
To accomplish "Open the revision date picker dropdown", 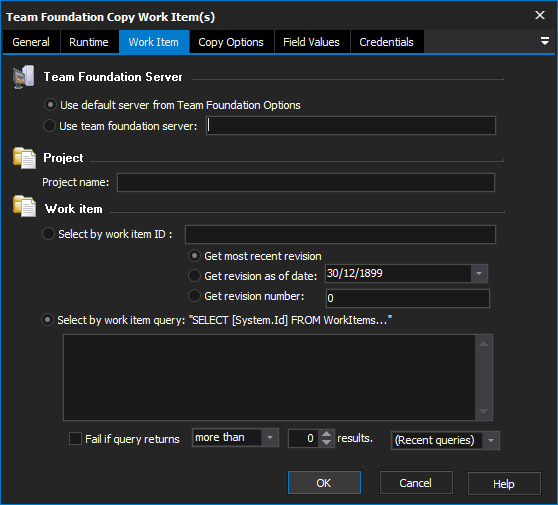I will [x=479, y=273].
